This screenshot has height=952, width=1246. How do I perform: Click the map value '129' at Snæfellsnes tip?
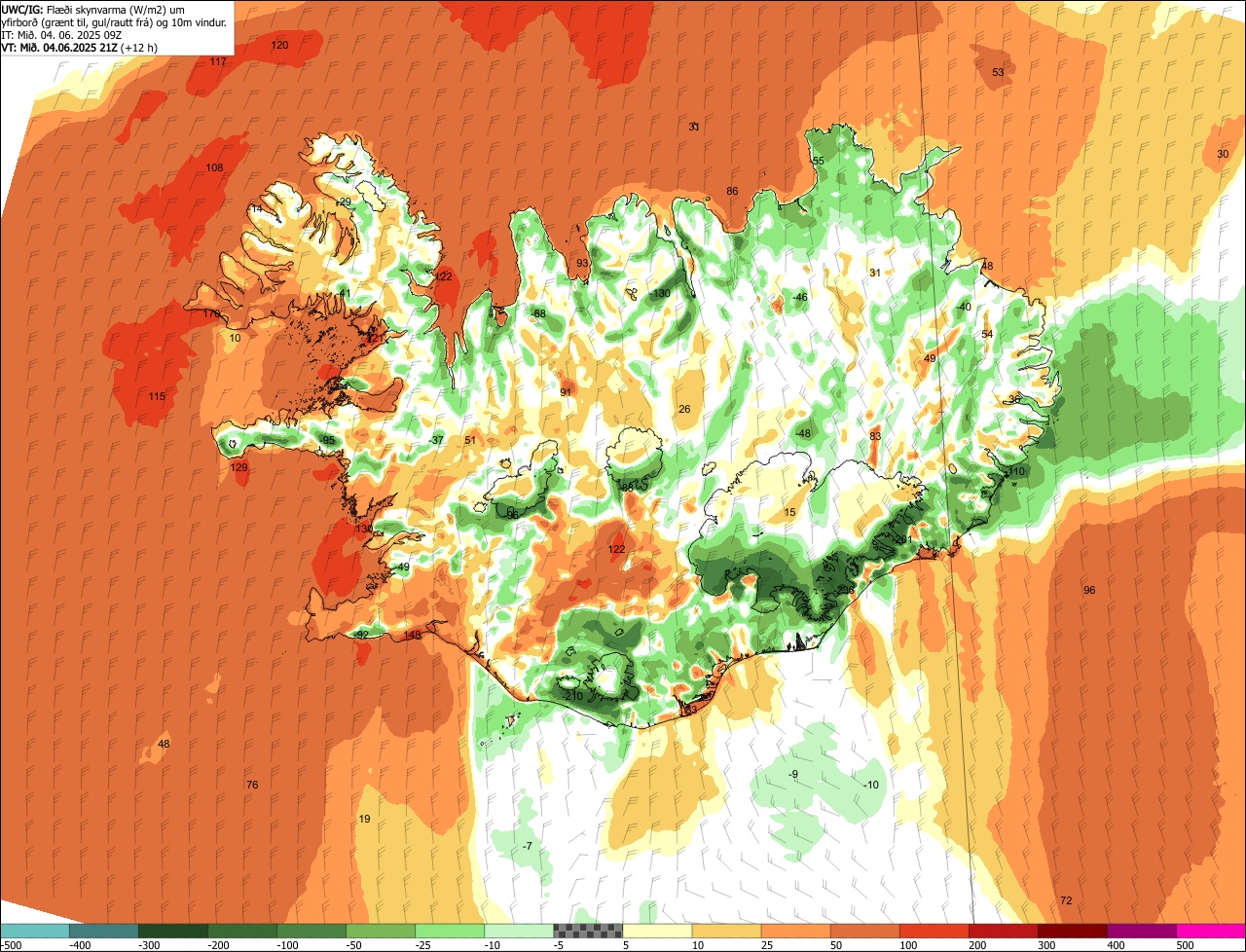[238, 468]
